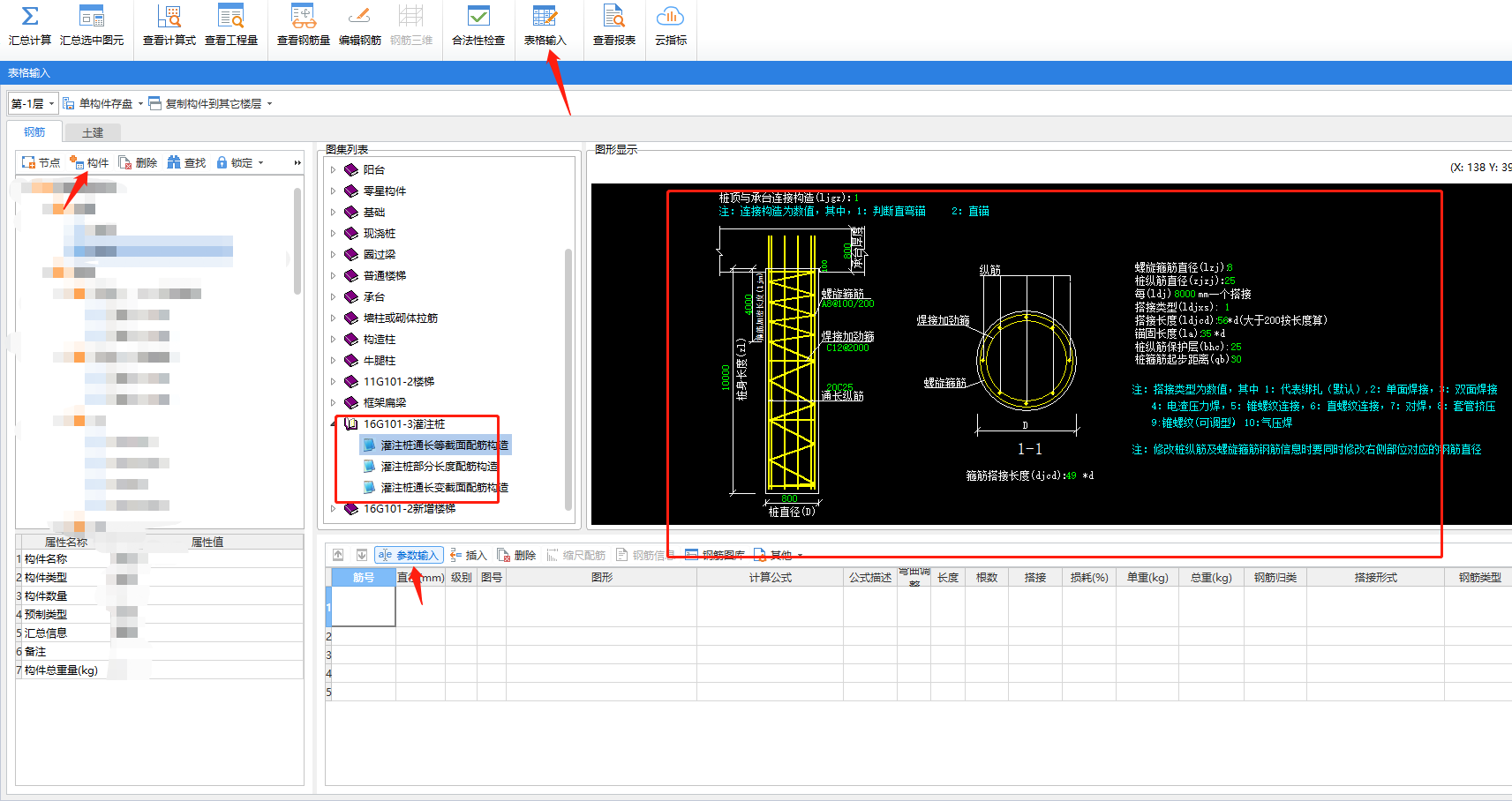Select 构造柱 in atlas list
This screenshot has width=1512, height=801.
[380, 339]
